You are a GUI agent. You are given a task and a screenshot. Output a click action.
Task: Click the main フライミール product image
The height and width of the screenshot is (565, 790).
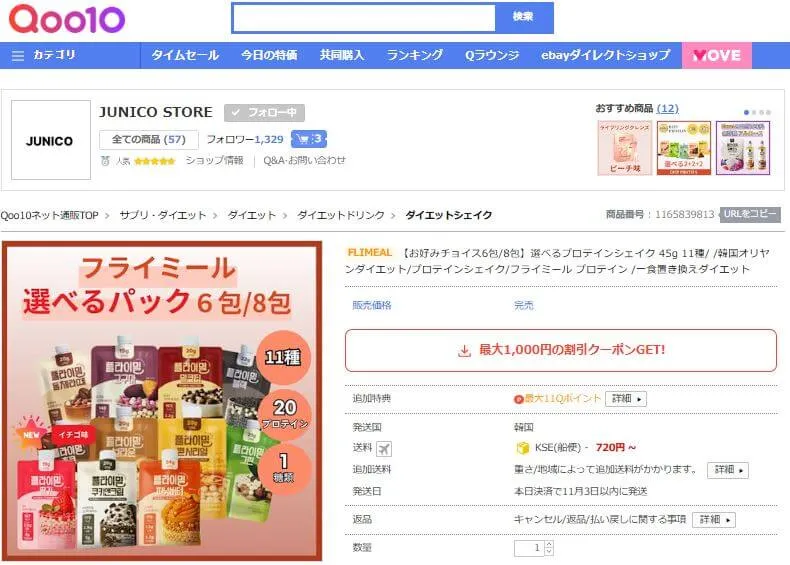pyautogui.click(x=162, y=401)
